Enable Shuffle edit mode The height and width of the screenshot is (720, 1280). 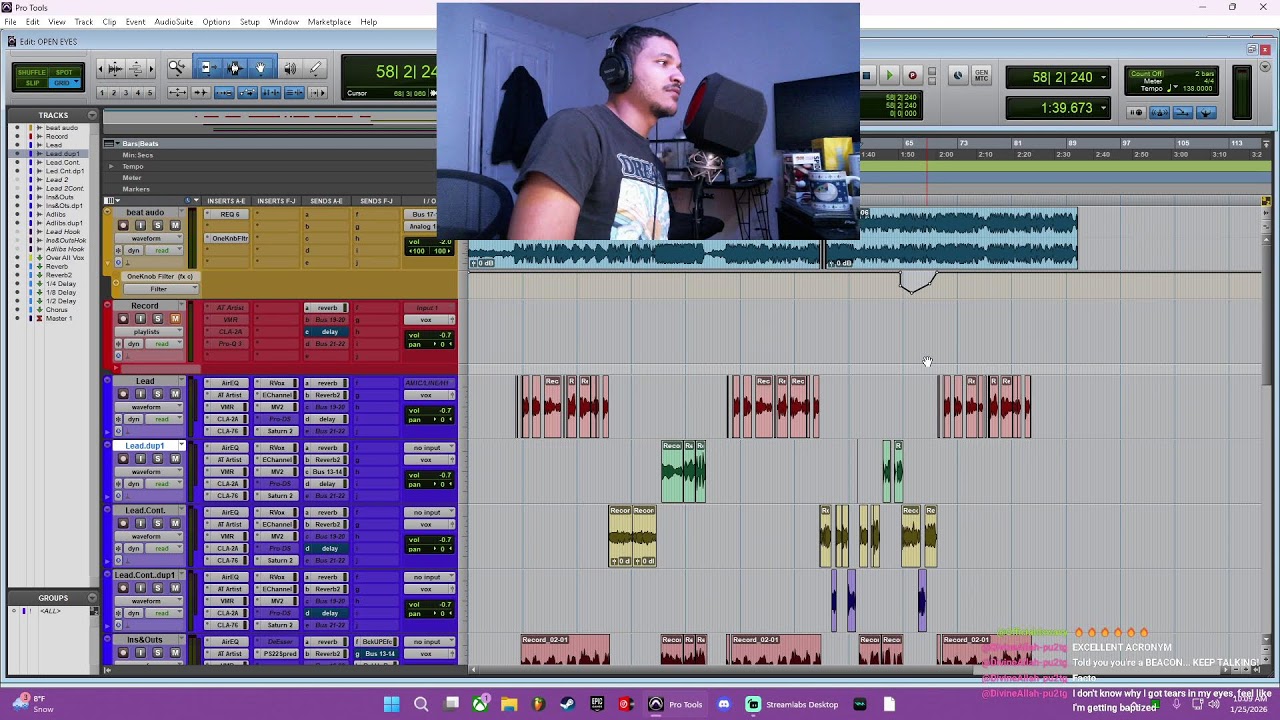point(32,72)
